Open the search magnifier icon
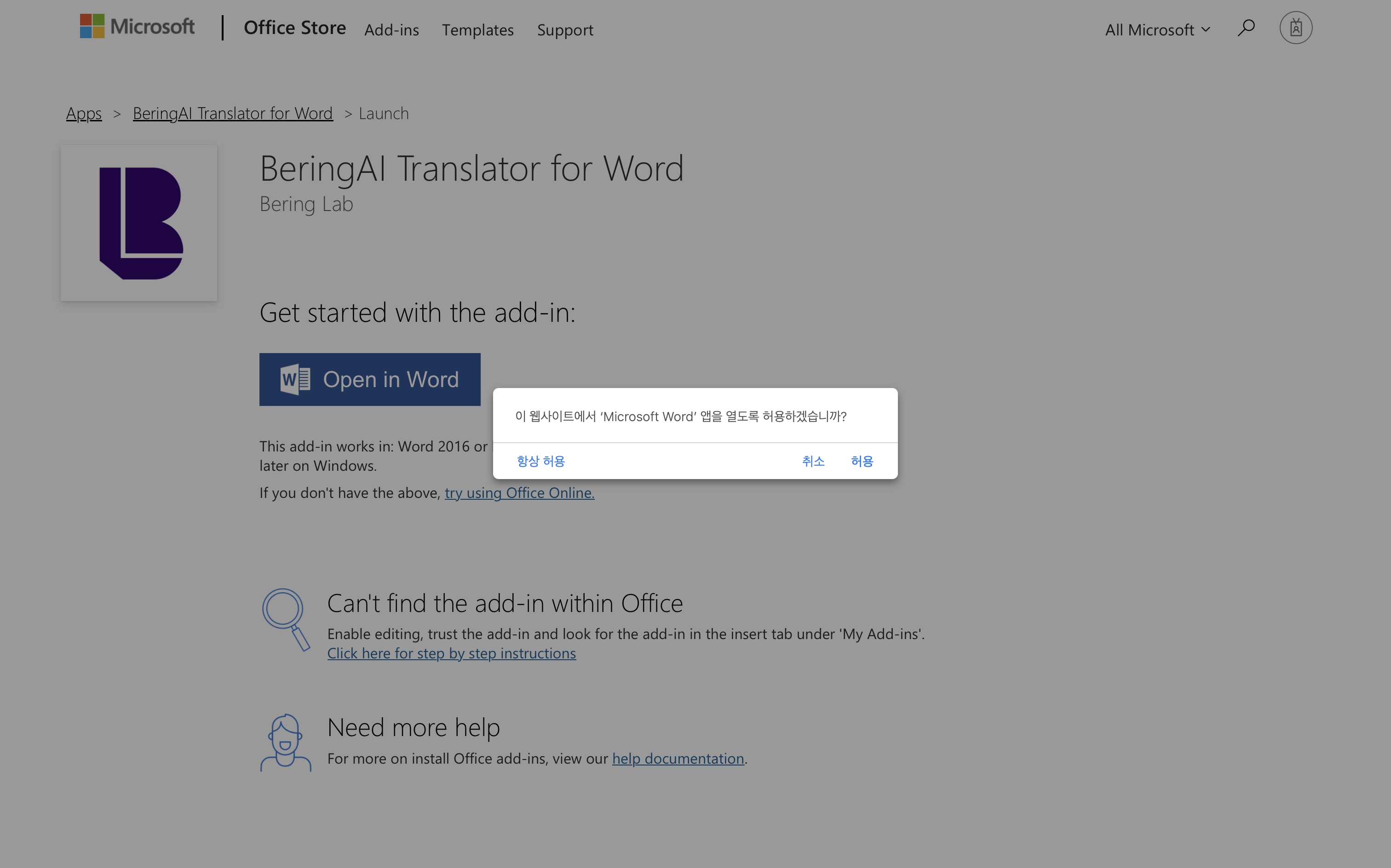1391x868 pixels. pos(1246,28)
